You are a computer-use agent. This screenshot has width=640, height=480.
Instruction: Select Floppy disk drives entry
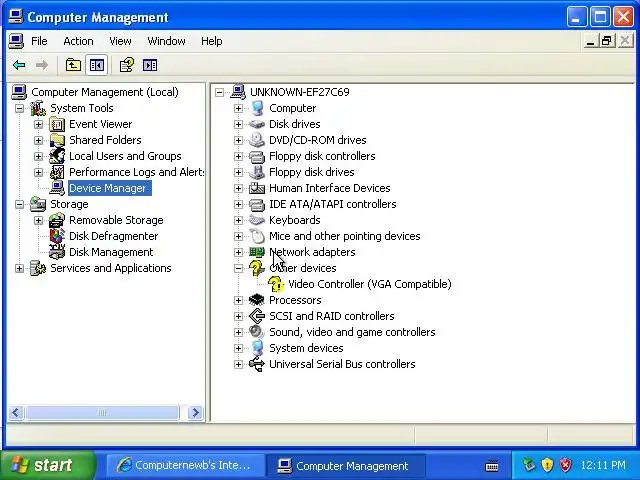(312, 172)
